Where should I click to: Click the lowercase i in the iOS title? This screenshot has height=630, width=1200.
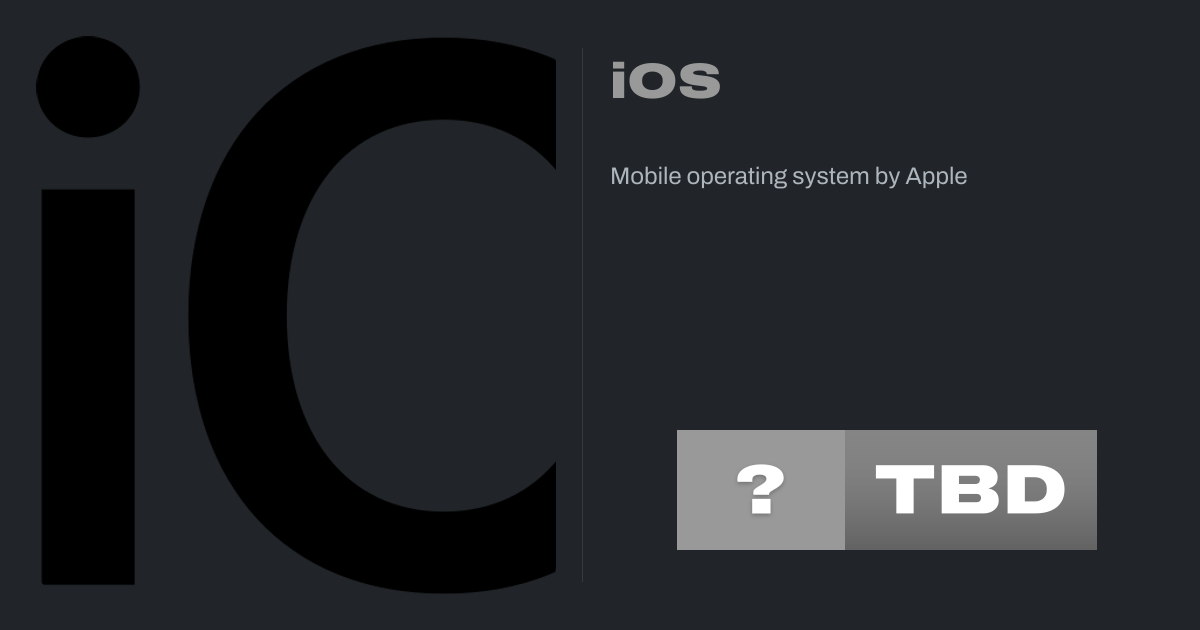click(x=618, y=81)
